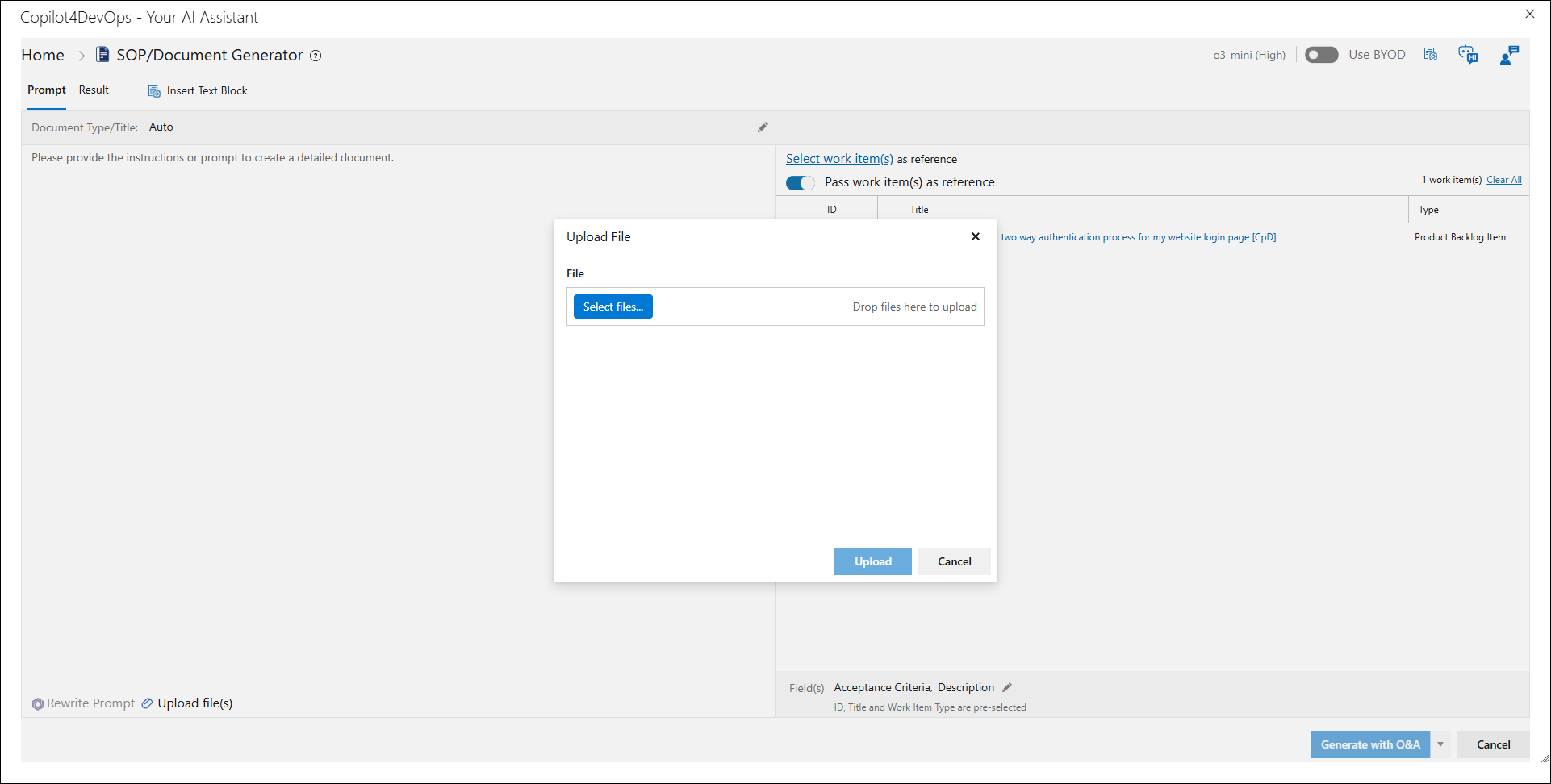Open the chat history icon in the header
The width and height of the screenshot is (1551, 784).
click(x=1468, y=55)
